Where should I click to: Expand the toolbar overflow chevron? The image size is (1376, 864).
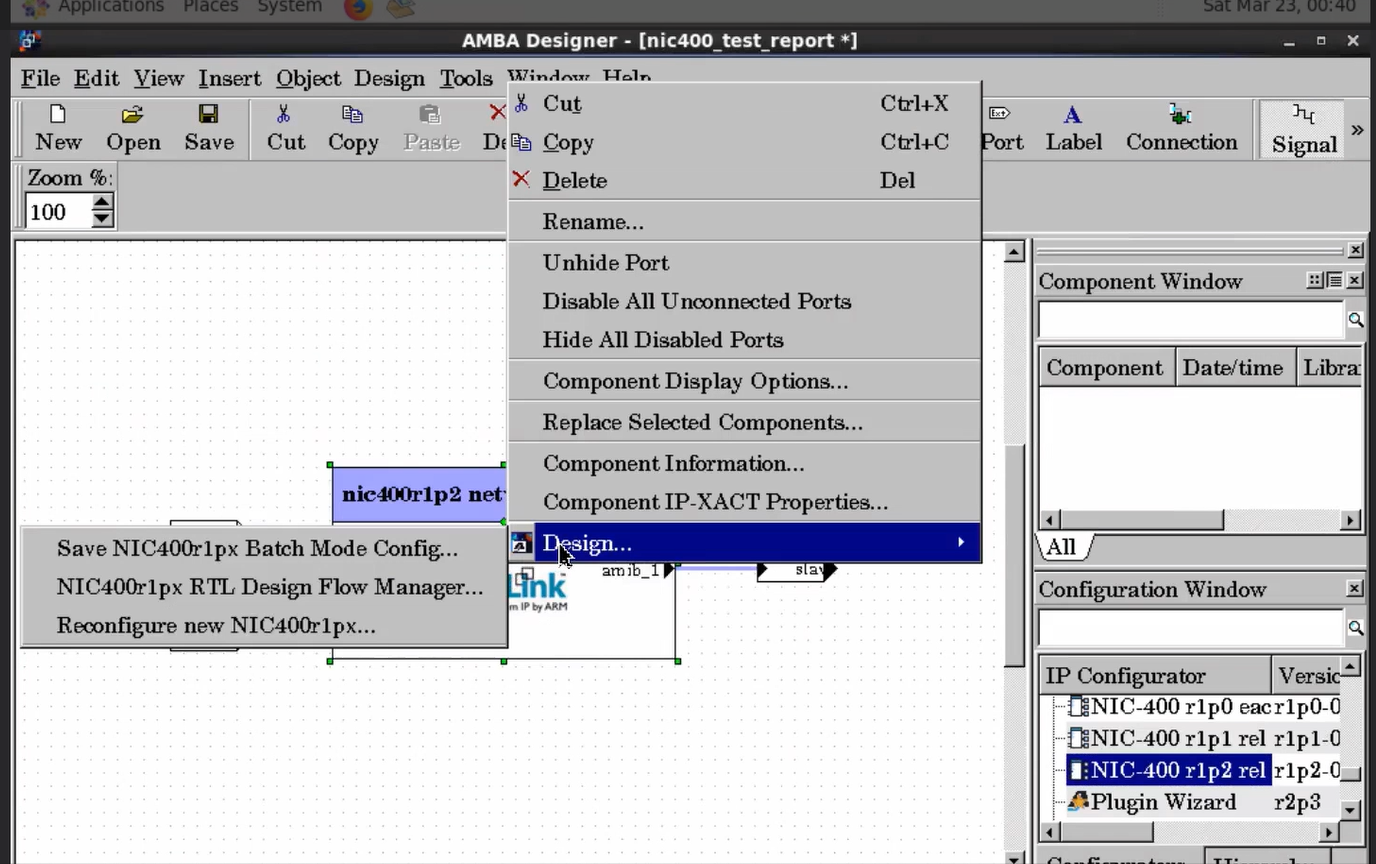1357,129
